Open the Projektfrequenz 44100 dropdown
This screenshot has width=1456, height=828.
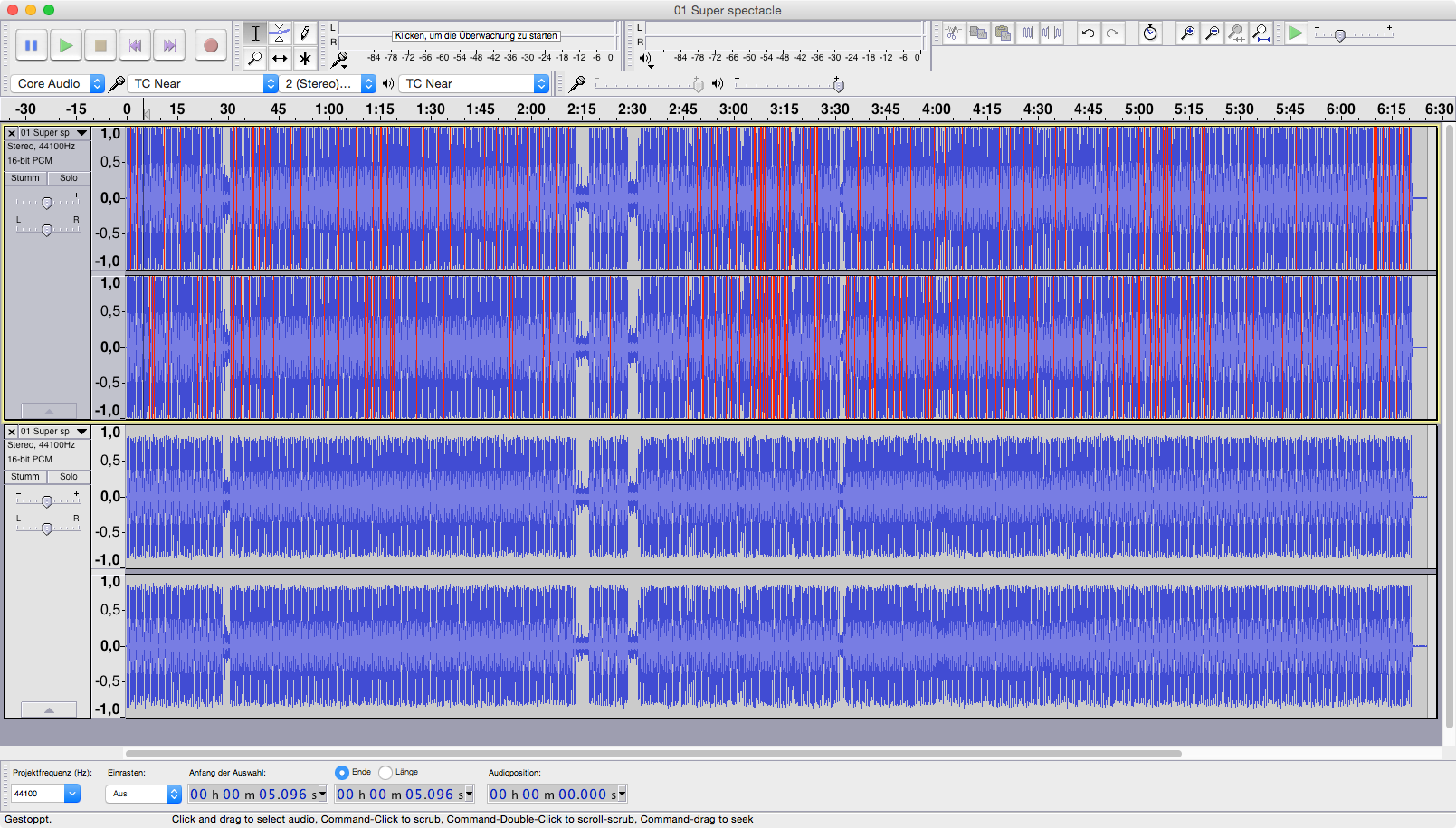pos(46,794)
